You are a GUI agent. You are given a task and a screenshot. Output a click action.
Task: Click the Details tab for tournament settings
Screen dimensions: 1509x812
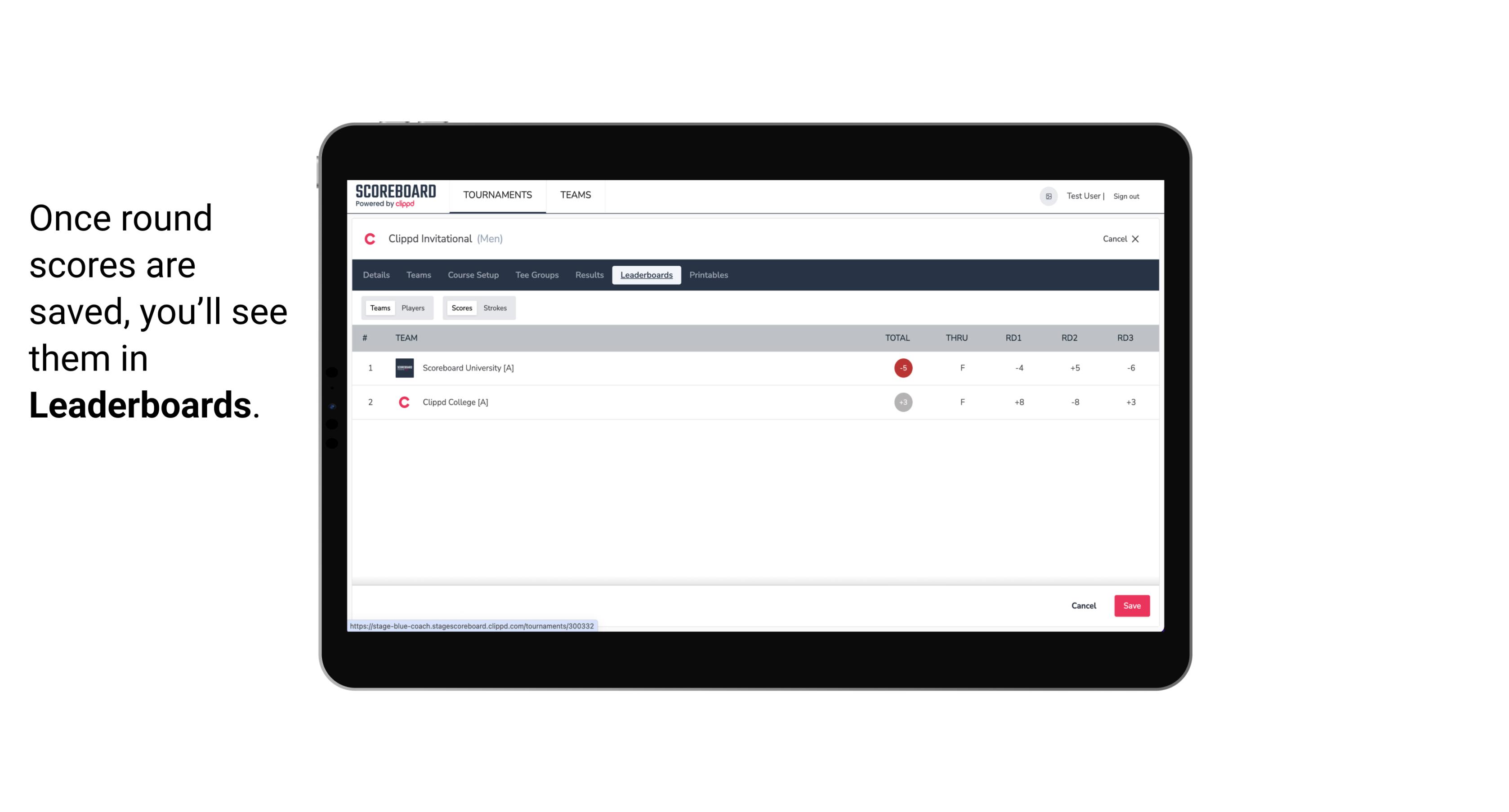[376, 275]
